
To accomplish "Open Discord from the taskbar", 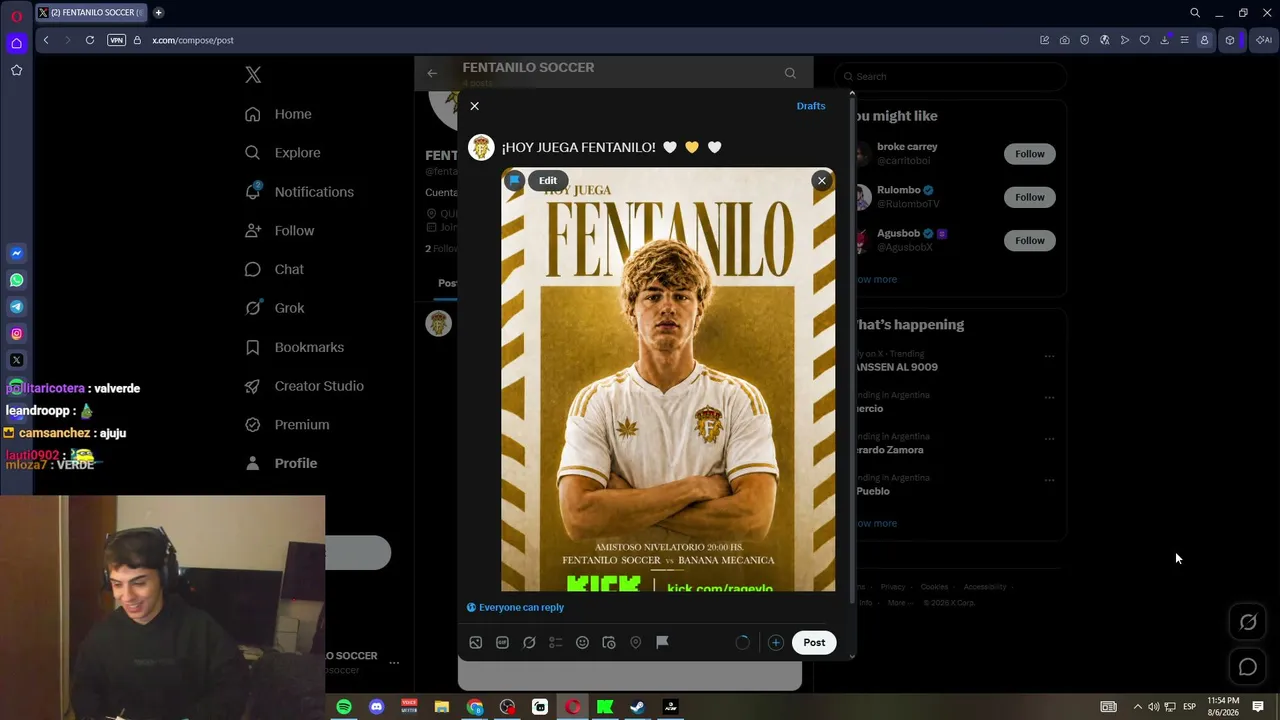I will [x=376, y=707].
